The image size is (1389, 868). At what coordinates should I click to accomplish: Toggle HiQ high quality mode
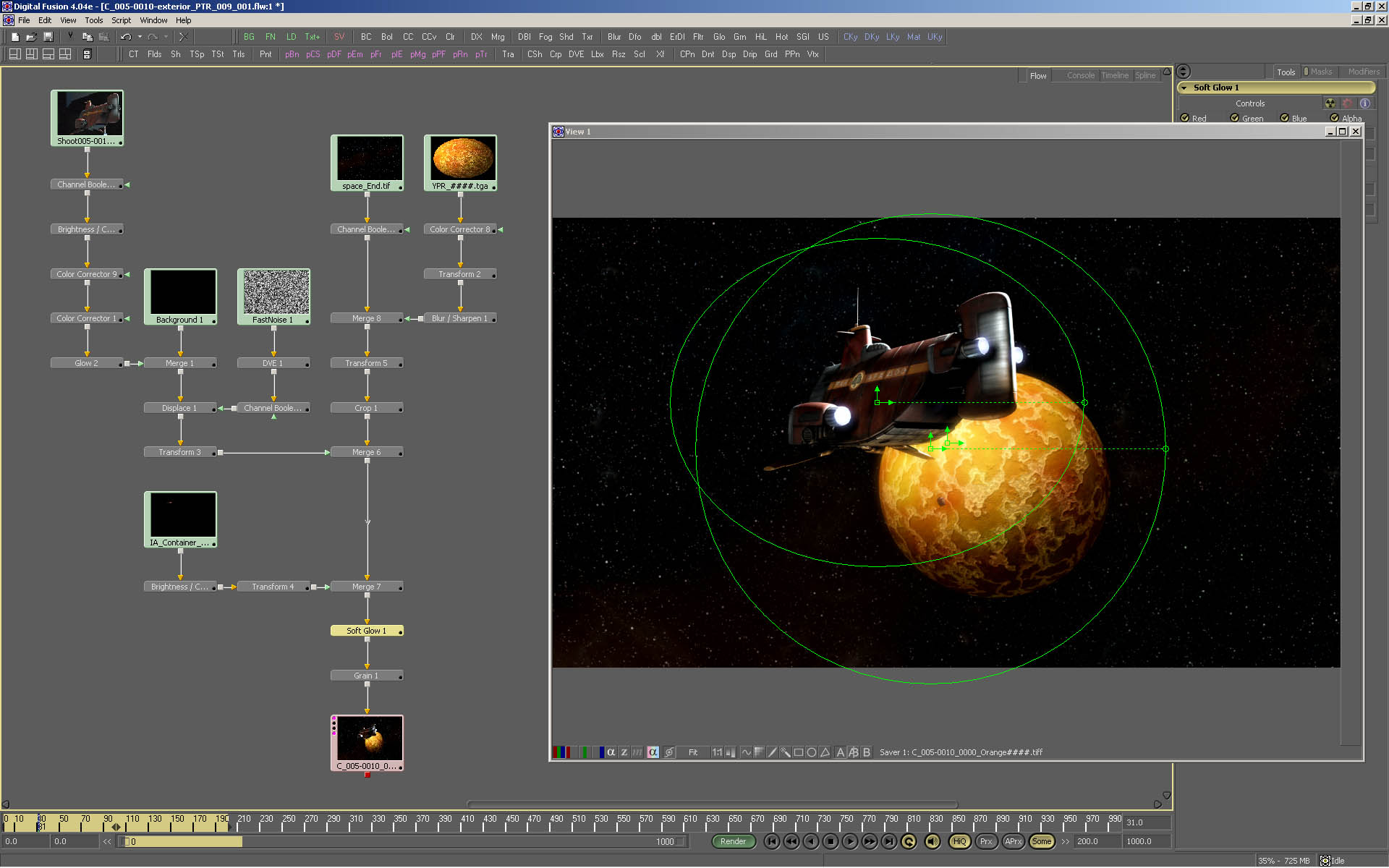959,841
